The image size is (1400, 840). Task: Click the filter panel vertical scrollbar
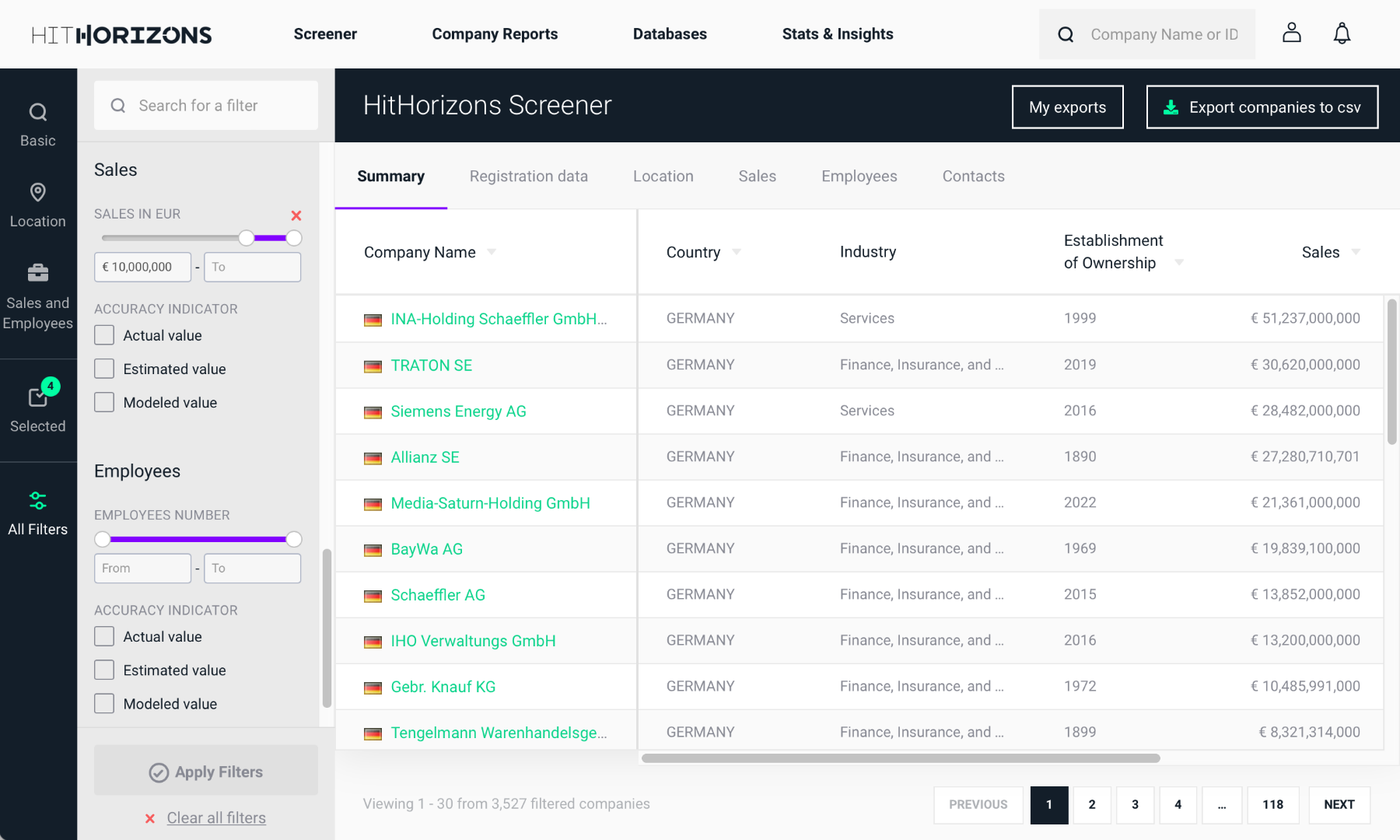[x=327, y=628]
